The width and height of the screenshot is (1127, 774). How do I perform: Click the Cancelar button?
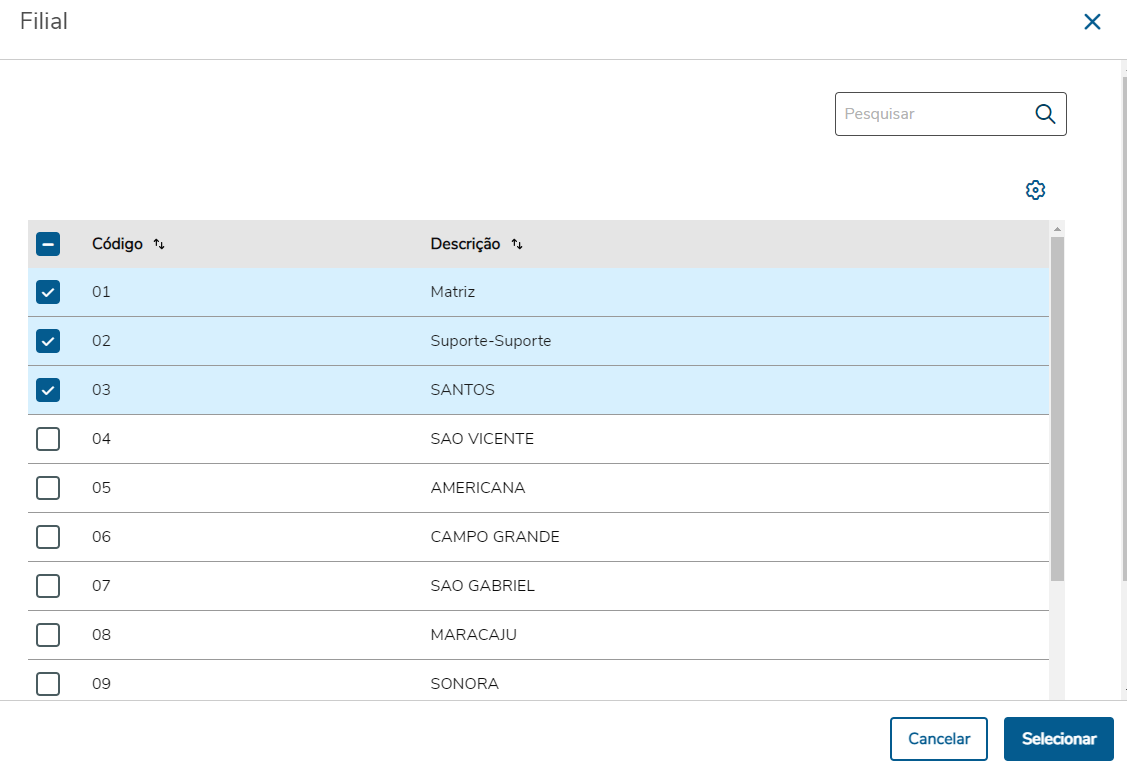click(938, 739)
